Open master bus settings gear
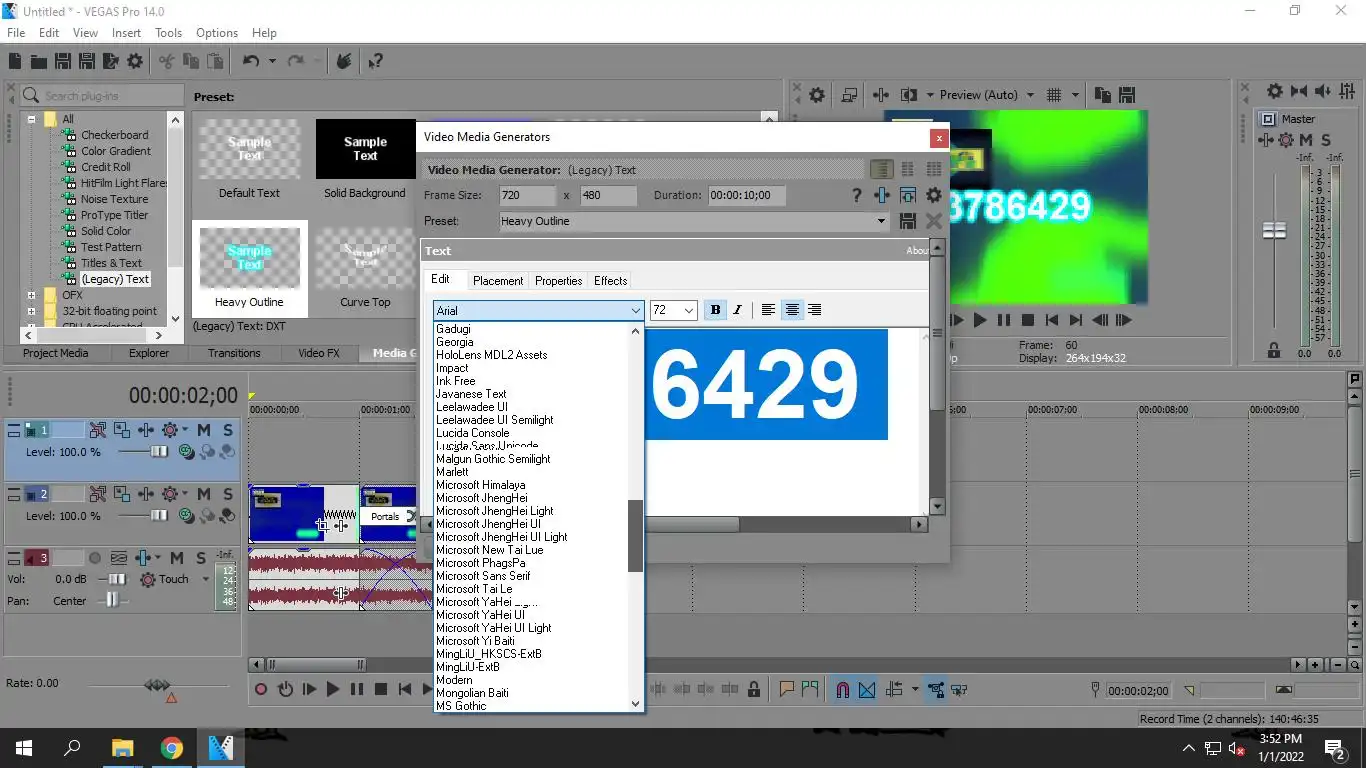This screenshot has width=1366, height=768. click(1275, 91)
